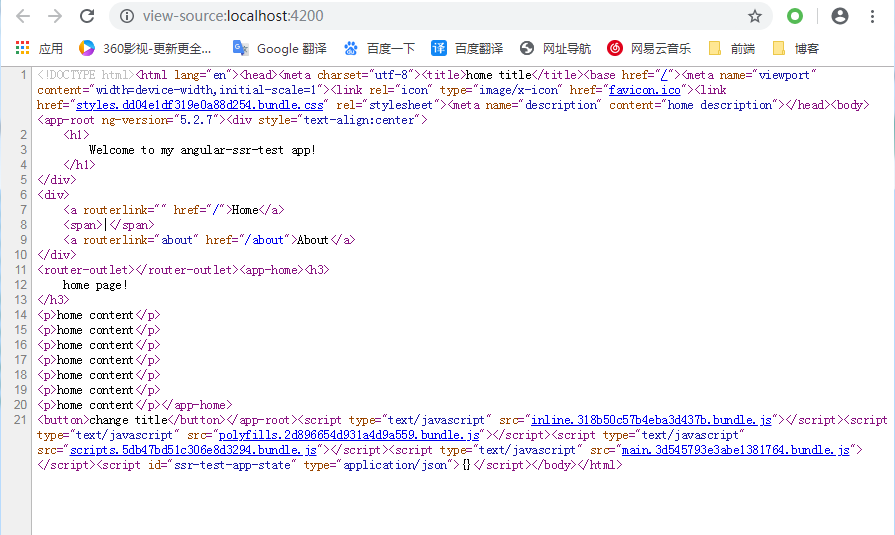Open the polyfills.2d896654d931a4d9a559.bundle.js link

point(349,435)
